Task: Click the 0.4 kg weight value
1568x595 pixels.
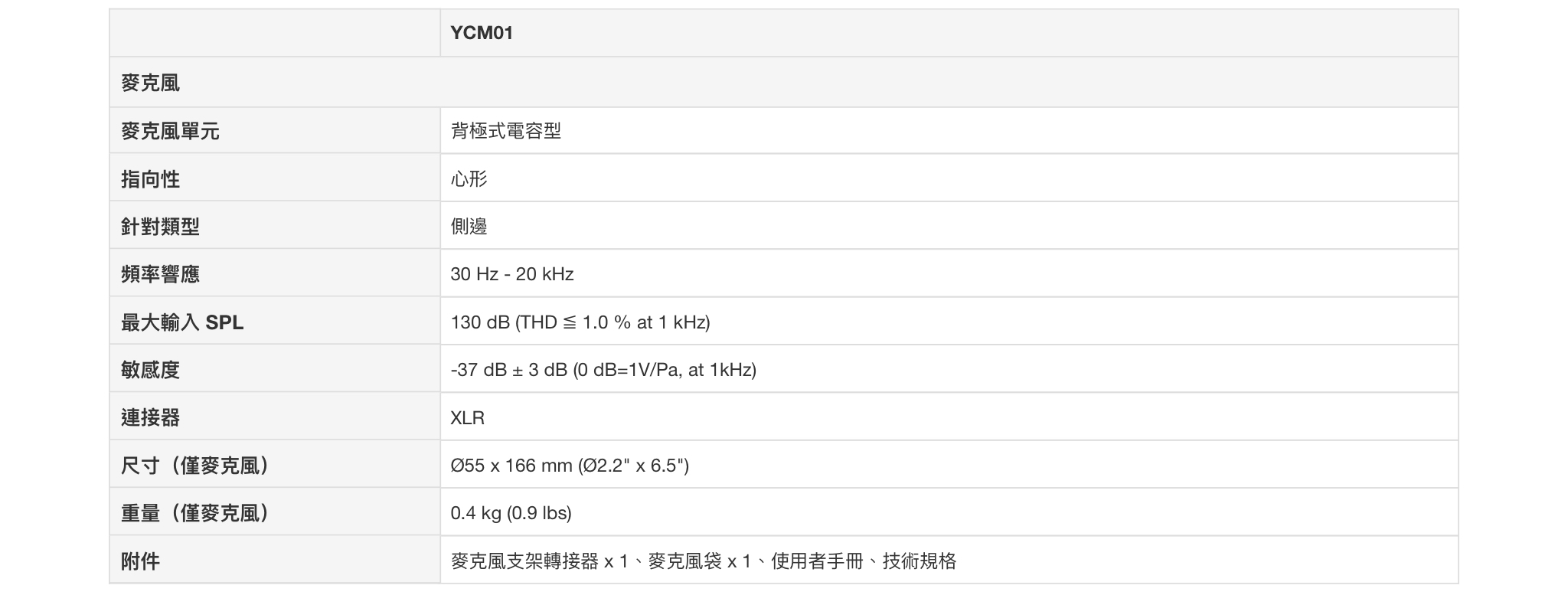Action: (x=511, y=513)
